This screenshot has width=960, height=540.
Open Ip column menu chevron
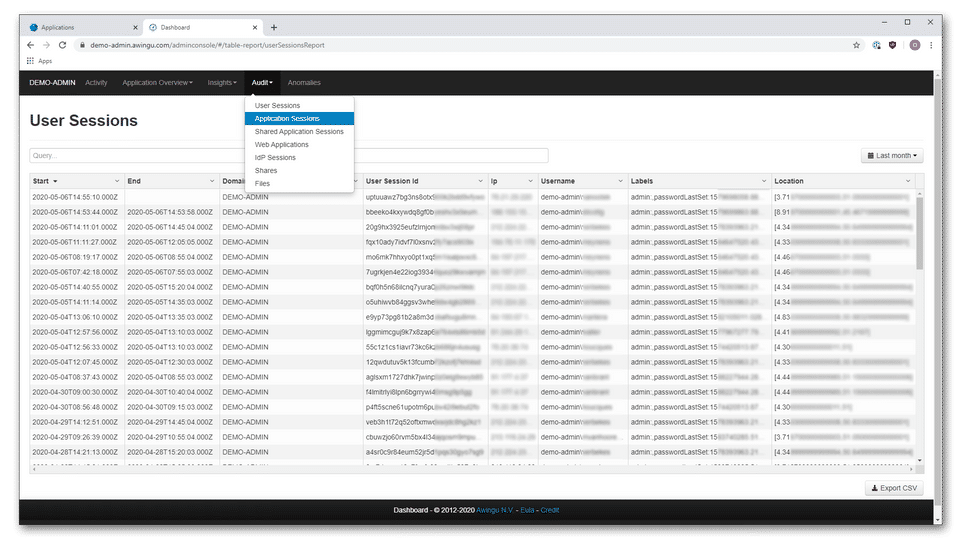[530, 181]
